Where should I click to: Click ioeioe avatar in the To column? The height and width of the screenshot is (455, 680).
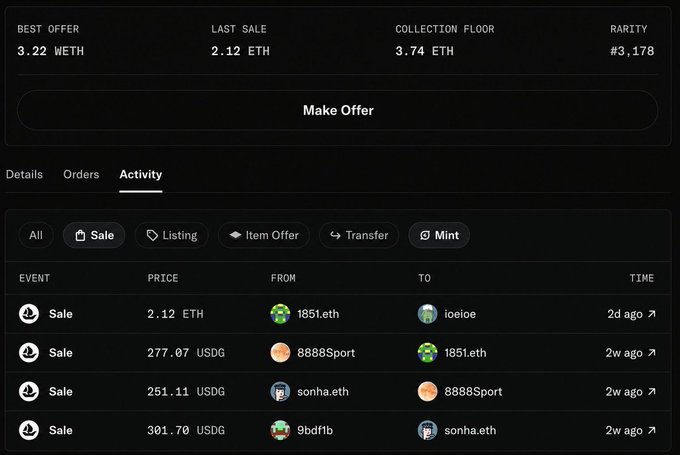[428, 314]
